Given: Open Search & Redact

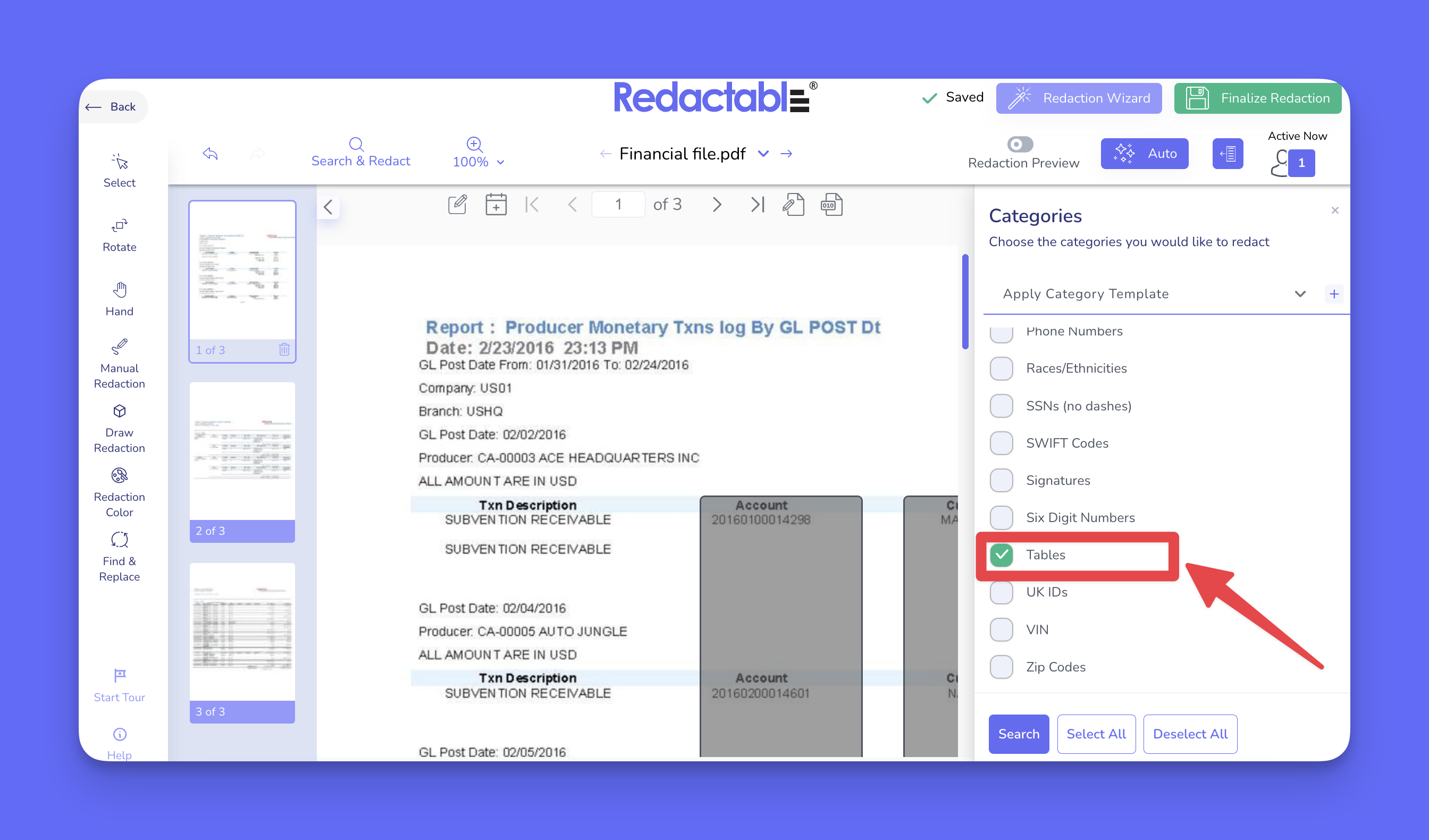Looking at the screenshot, I should point(360,152).
